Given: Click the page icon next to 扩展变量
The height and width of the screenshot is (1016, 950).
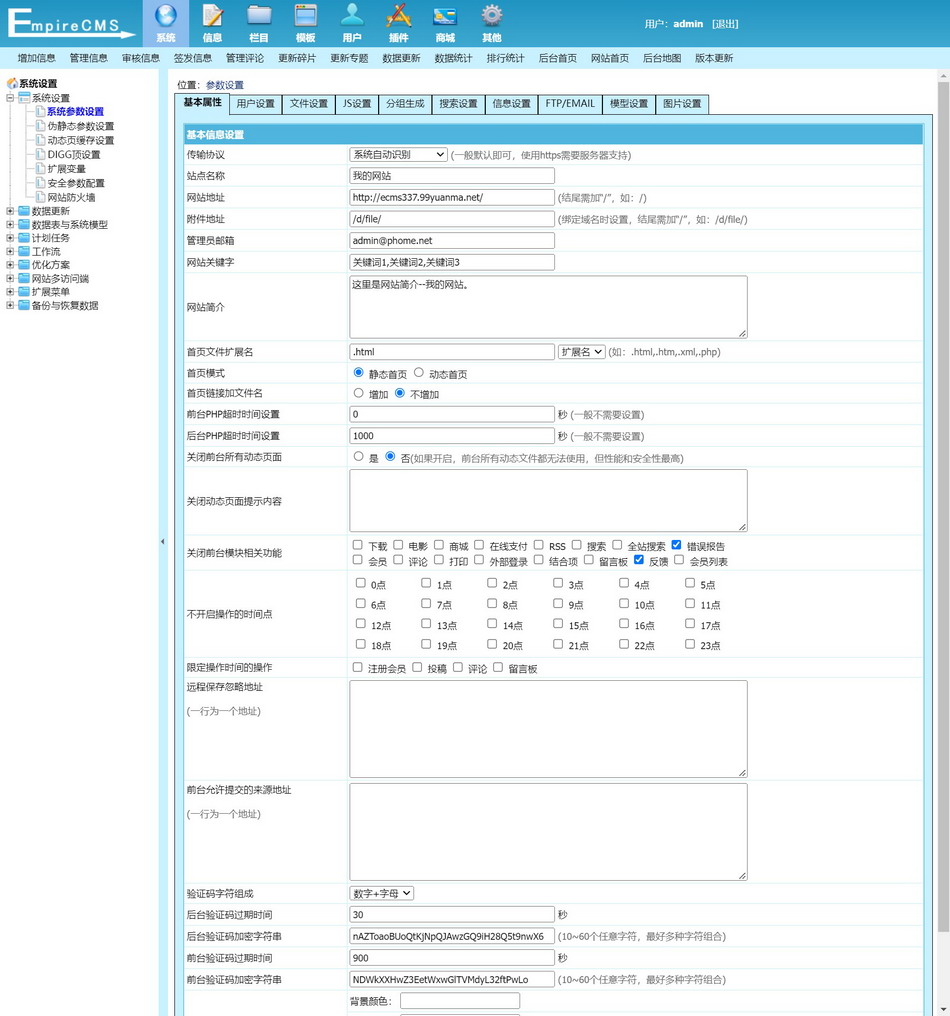Looking at the screenshot, I should pos(40,168).
